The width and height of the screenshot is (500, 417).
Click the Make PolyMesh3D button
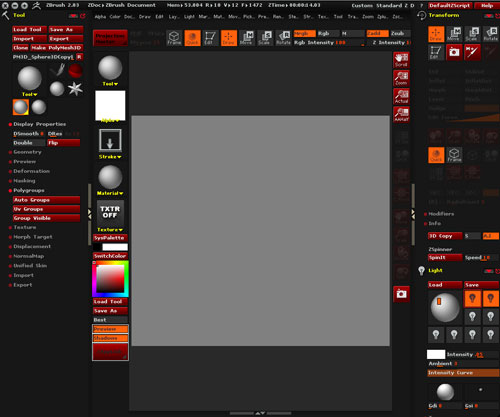pos(56,48)
